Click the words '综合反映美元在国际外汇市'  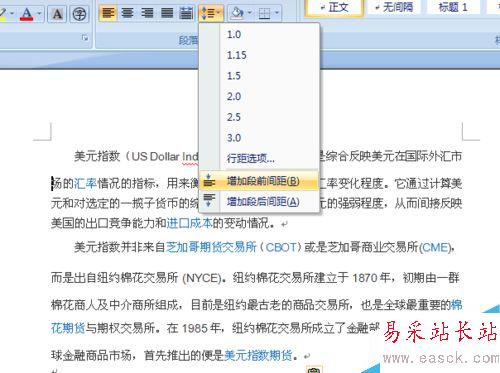[394, 156]
